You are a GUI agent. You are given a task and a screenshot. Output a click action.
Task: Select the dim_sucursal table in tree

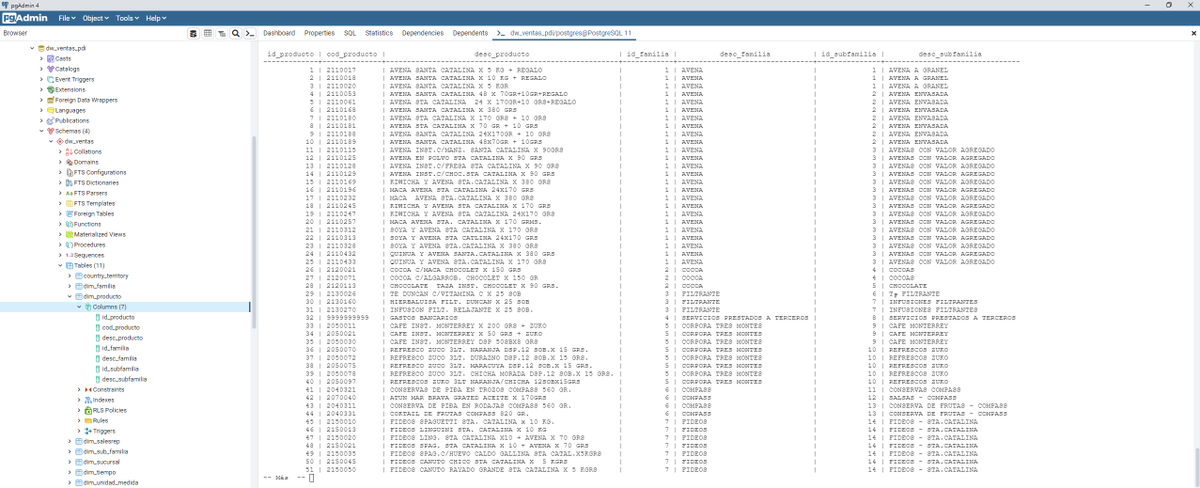coord(102,462)
